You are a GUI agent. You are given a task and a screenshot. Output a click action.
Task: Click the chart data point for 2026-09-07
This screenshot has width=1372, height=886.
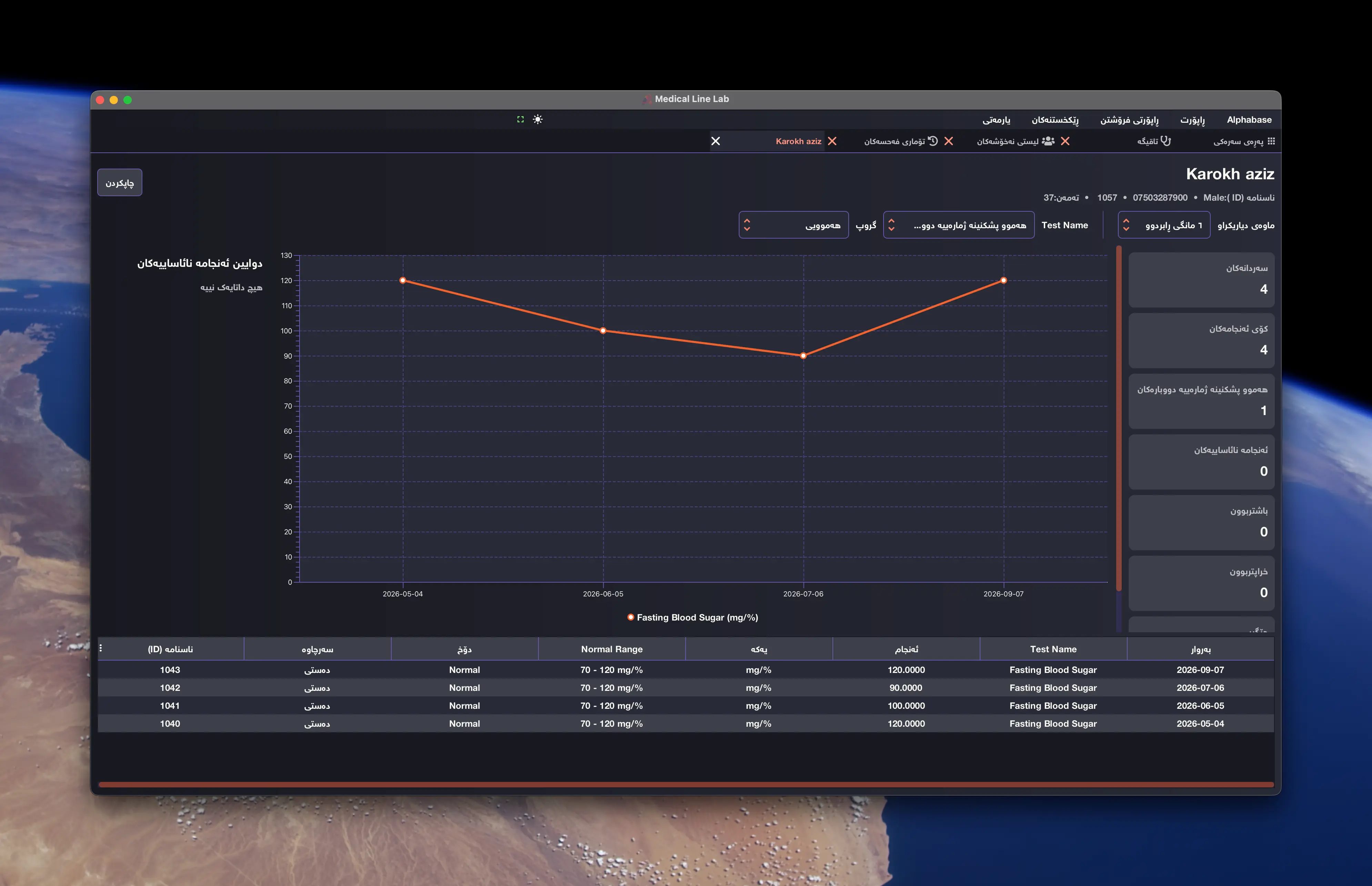(x=1003, y=280)
